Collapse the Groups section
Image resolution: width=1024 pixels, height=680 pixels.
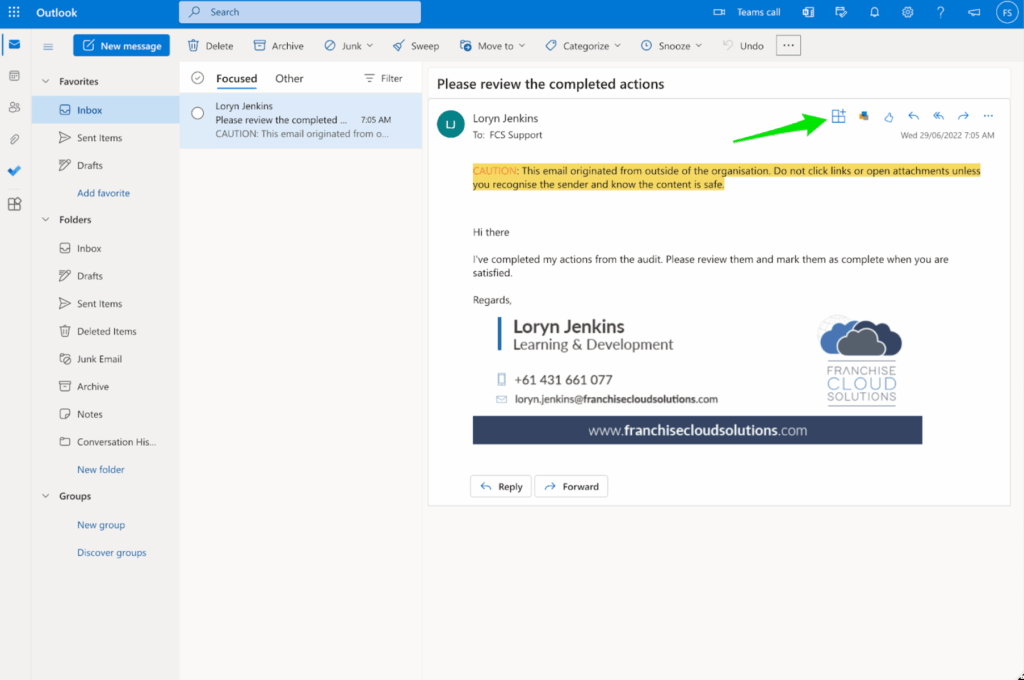(46, 496)
